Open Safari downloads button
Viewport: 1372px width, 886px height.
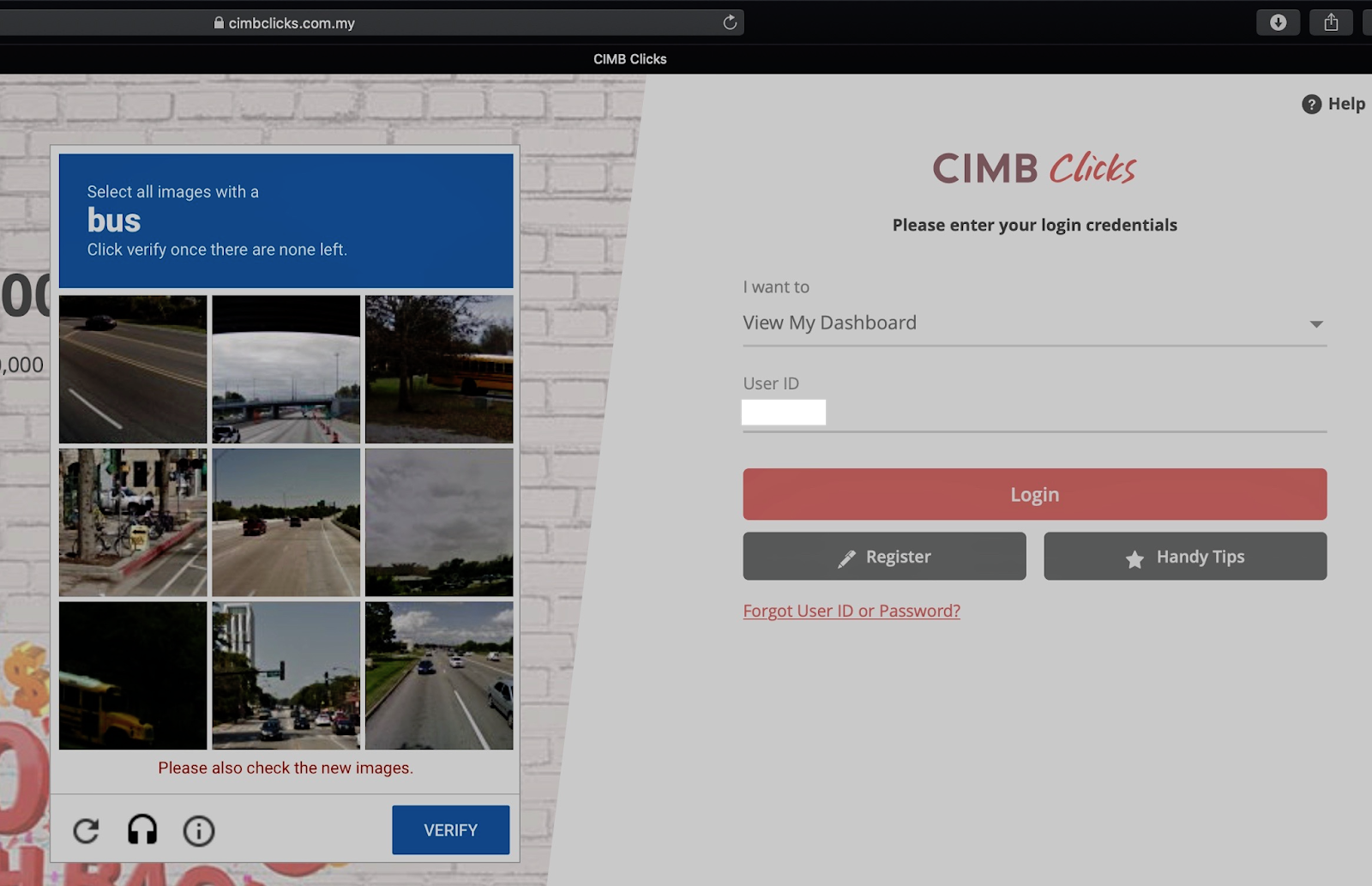point(1278,22)
